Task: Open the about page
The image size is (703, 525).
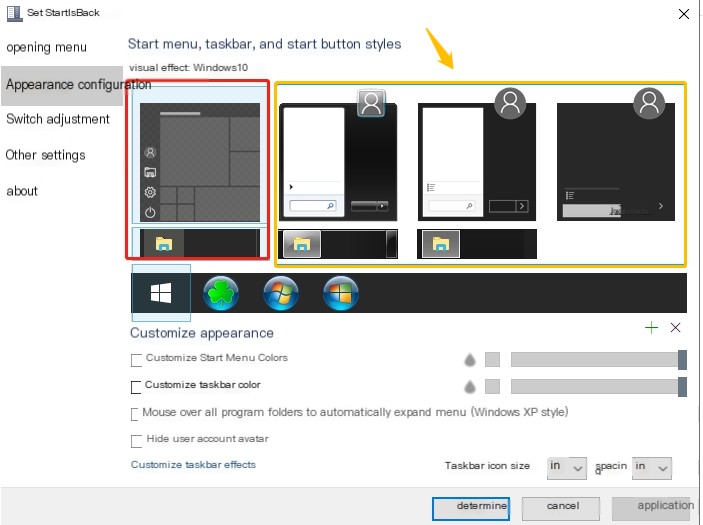Action: click(x=22, y=191)
